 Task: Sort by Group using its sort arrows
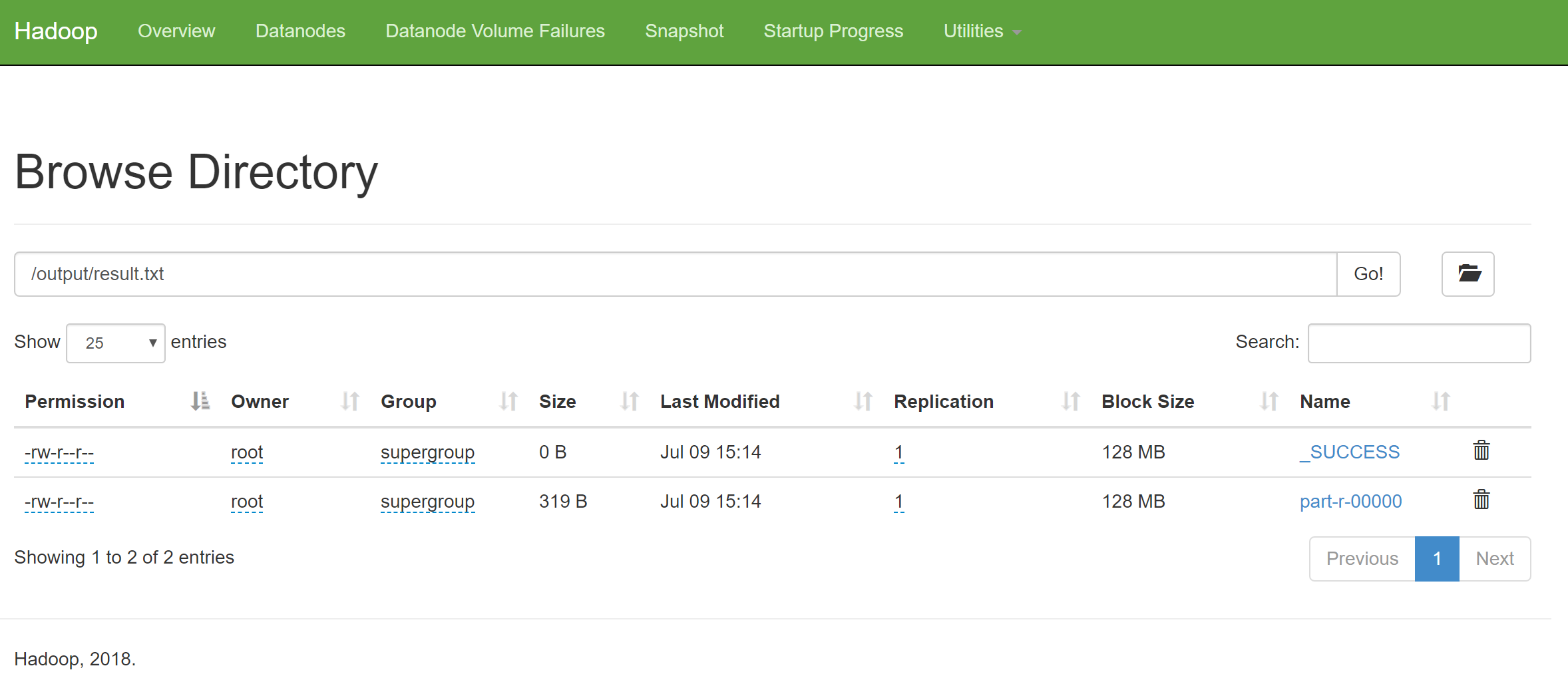tap(508, 401)
